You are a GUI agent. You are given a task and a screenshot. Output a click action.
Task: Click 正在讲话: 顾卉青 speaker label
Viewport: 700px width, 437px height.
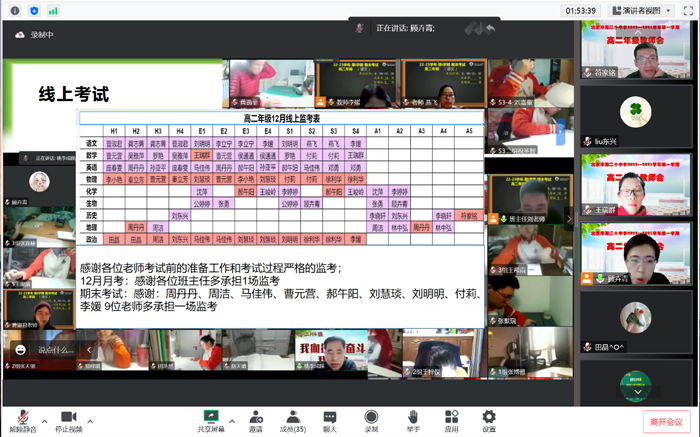click(405, 28)
